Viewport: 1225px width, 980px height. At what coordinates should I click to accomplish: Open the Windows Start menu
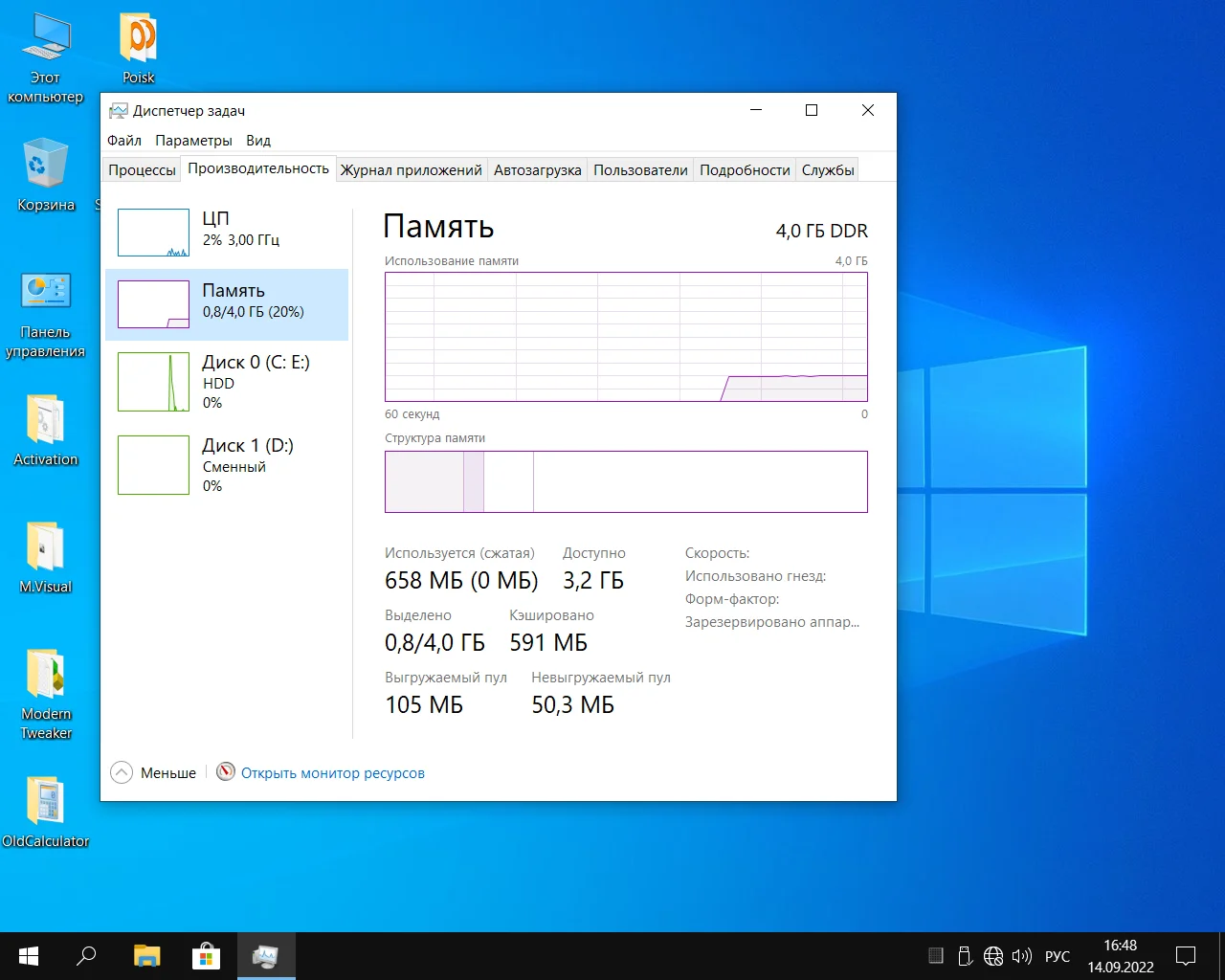point(29,956)
